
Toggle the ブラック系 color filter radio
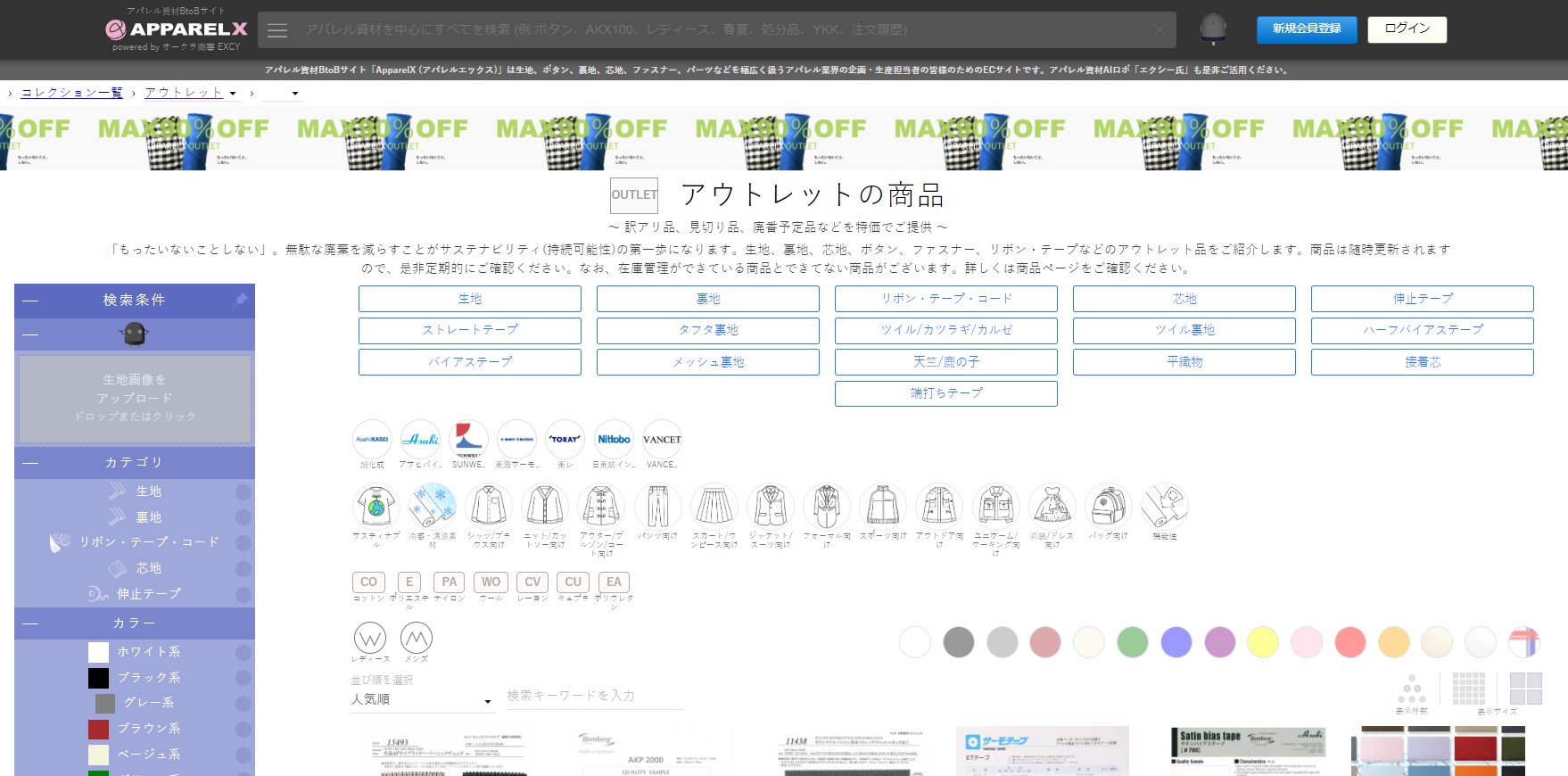tap(243, 678)
